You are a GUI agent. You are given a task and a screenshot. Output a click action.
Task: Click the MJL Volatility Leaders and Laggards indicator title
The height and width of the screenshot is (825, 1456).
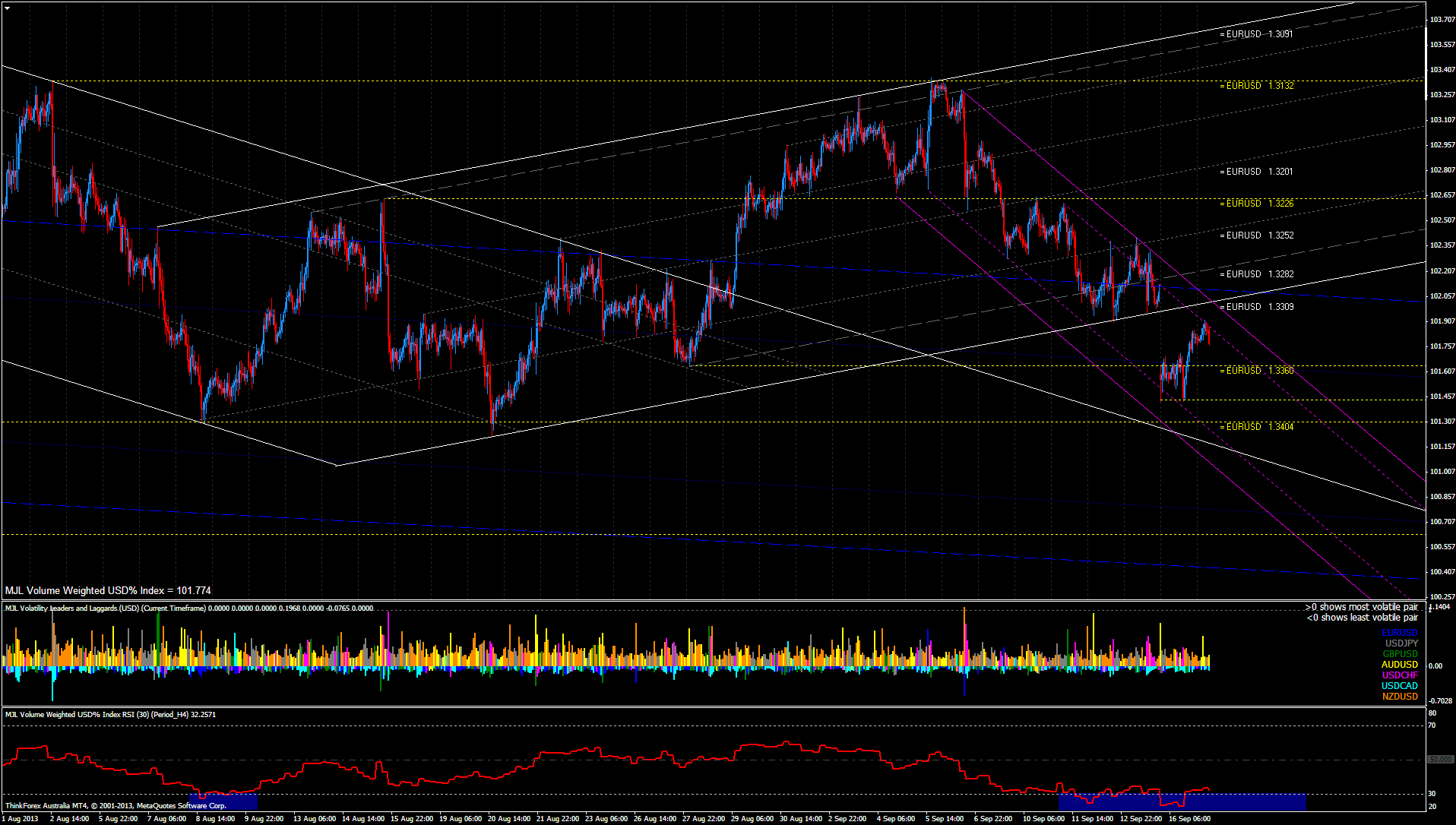(189, 608)
